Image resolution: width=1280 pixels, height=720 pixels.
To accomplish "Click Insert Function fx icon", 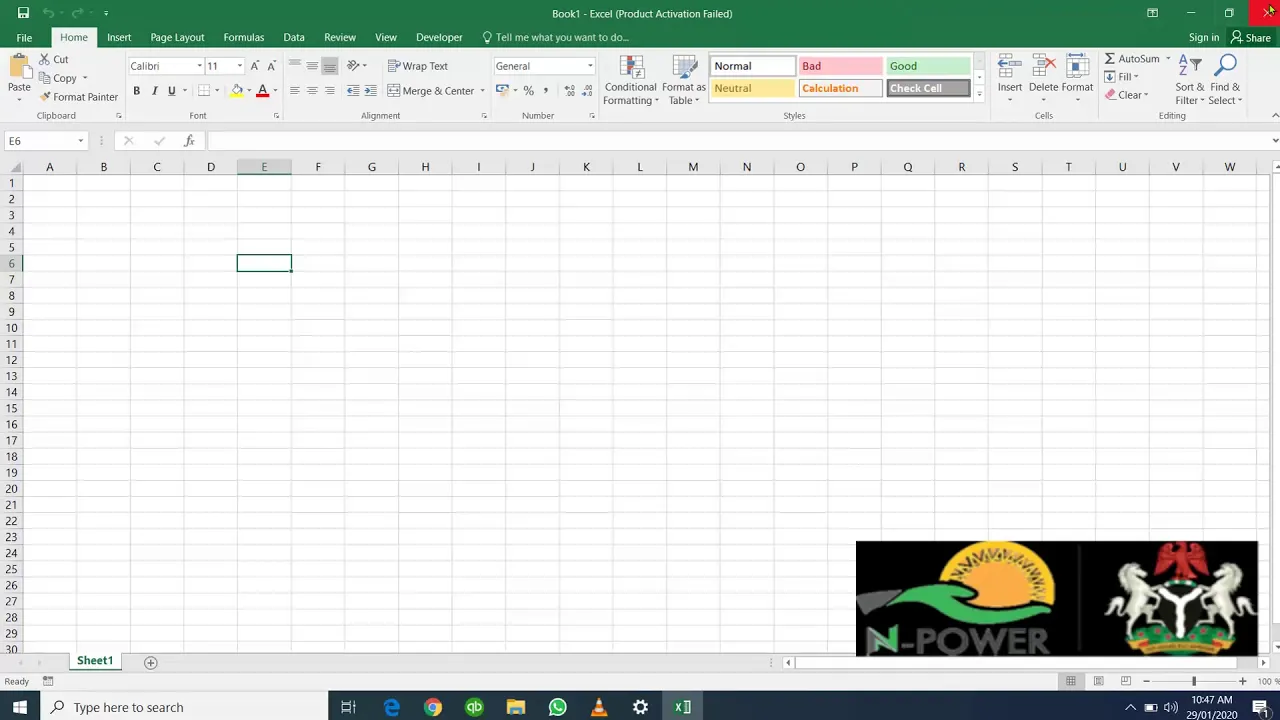I will click(x=189, y=141).
